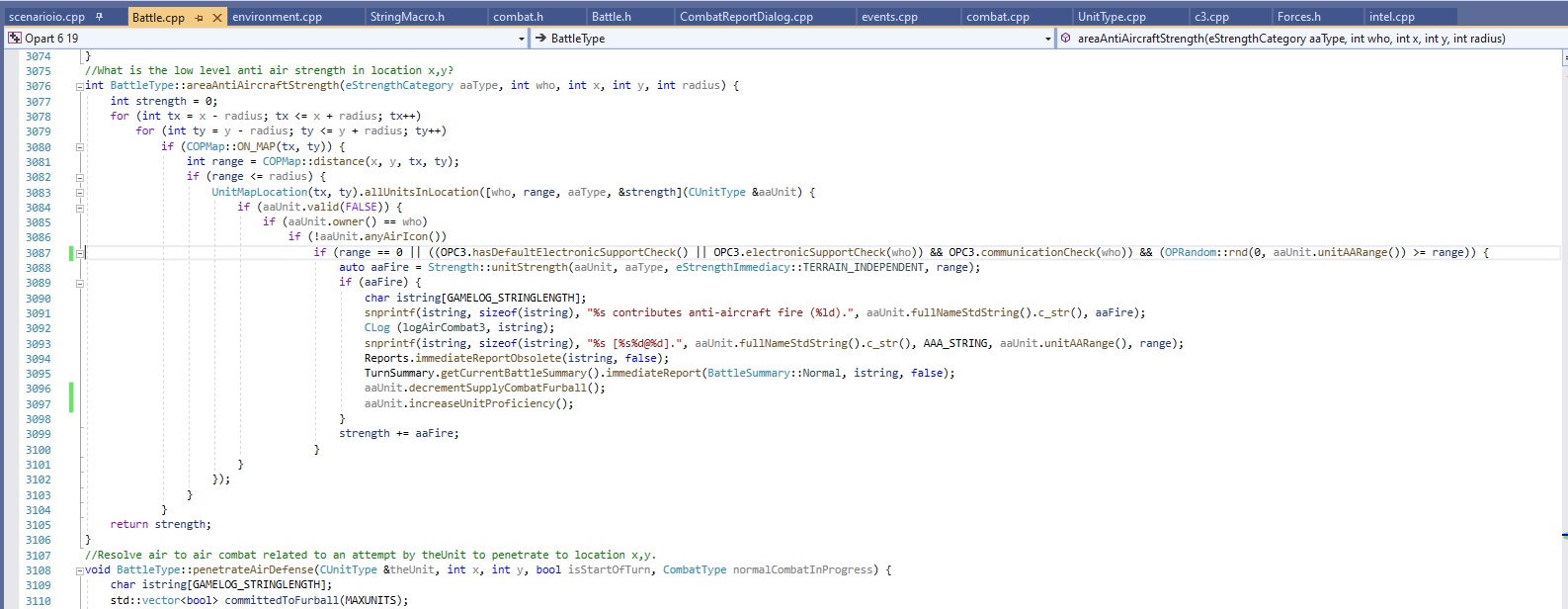
Task: Collapse the range == 0 block at line 3087
Action: (80, 253)
